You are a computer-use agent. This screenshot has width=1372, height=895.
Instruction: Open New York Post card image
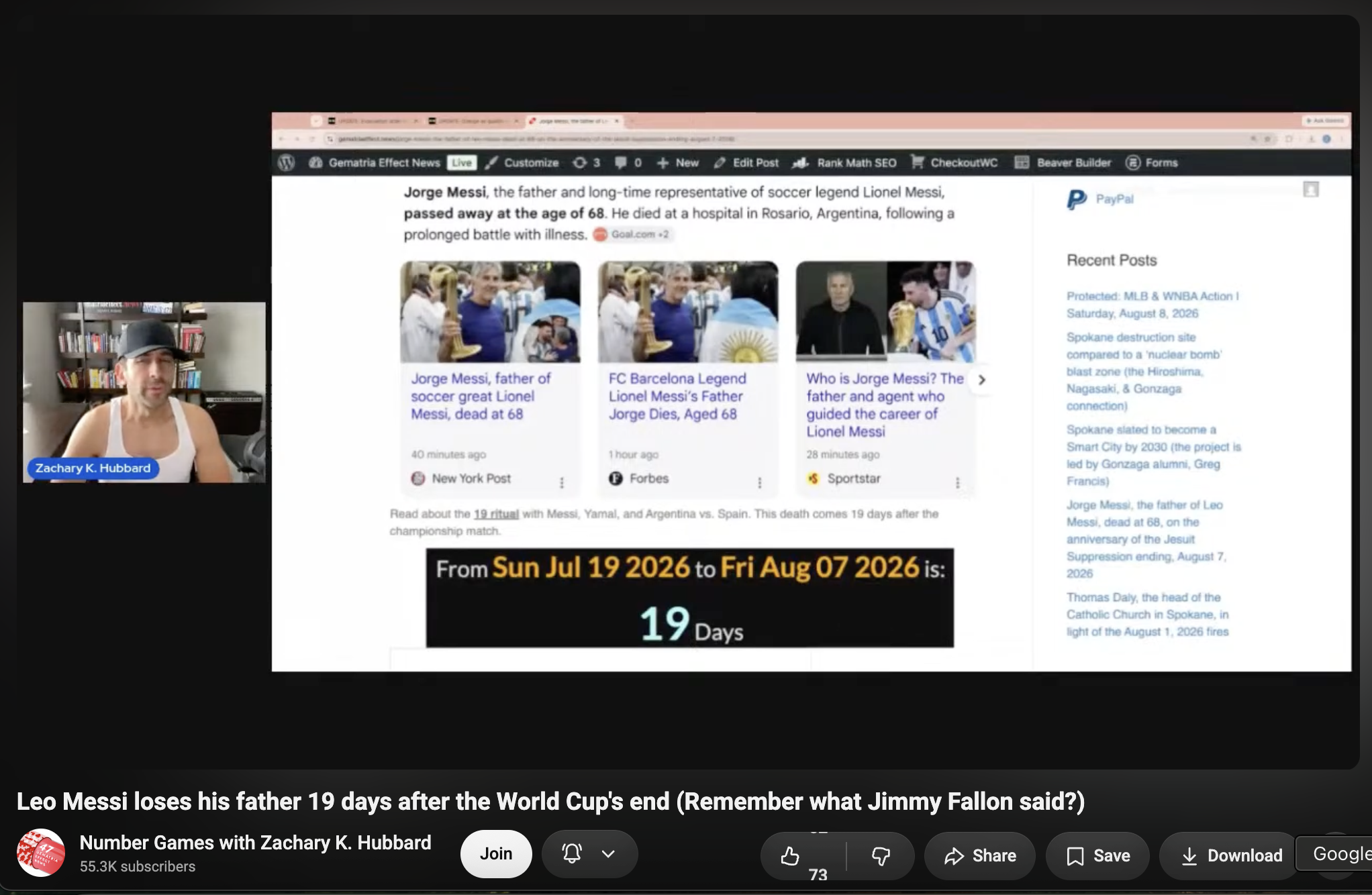[491, 312]
